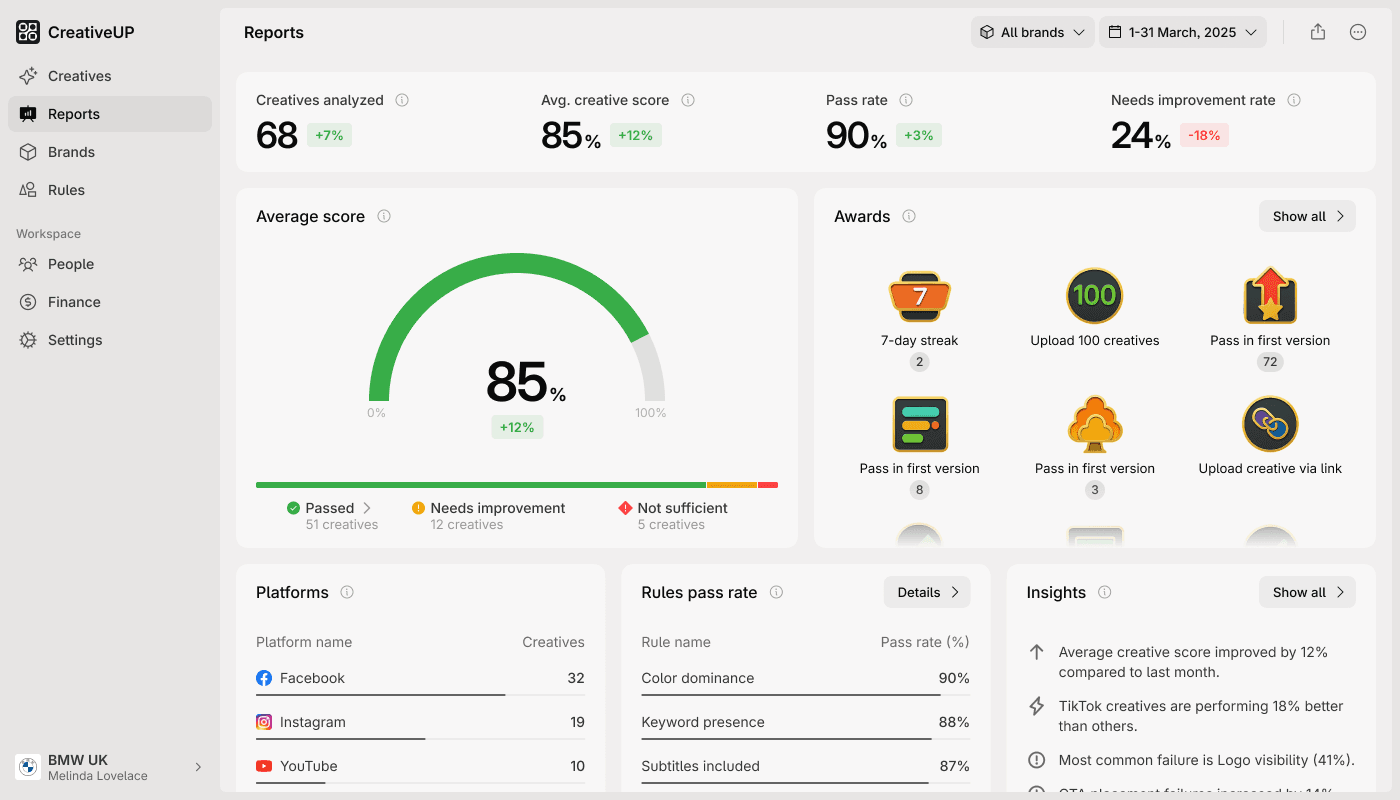This screenshot has width=1400, height=800.
Task: Open the Rules section
Action: tap(67, 189)
